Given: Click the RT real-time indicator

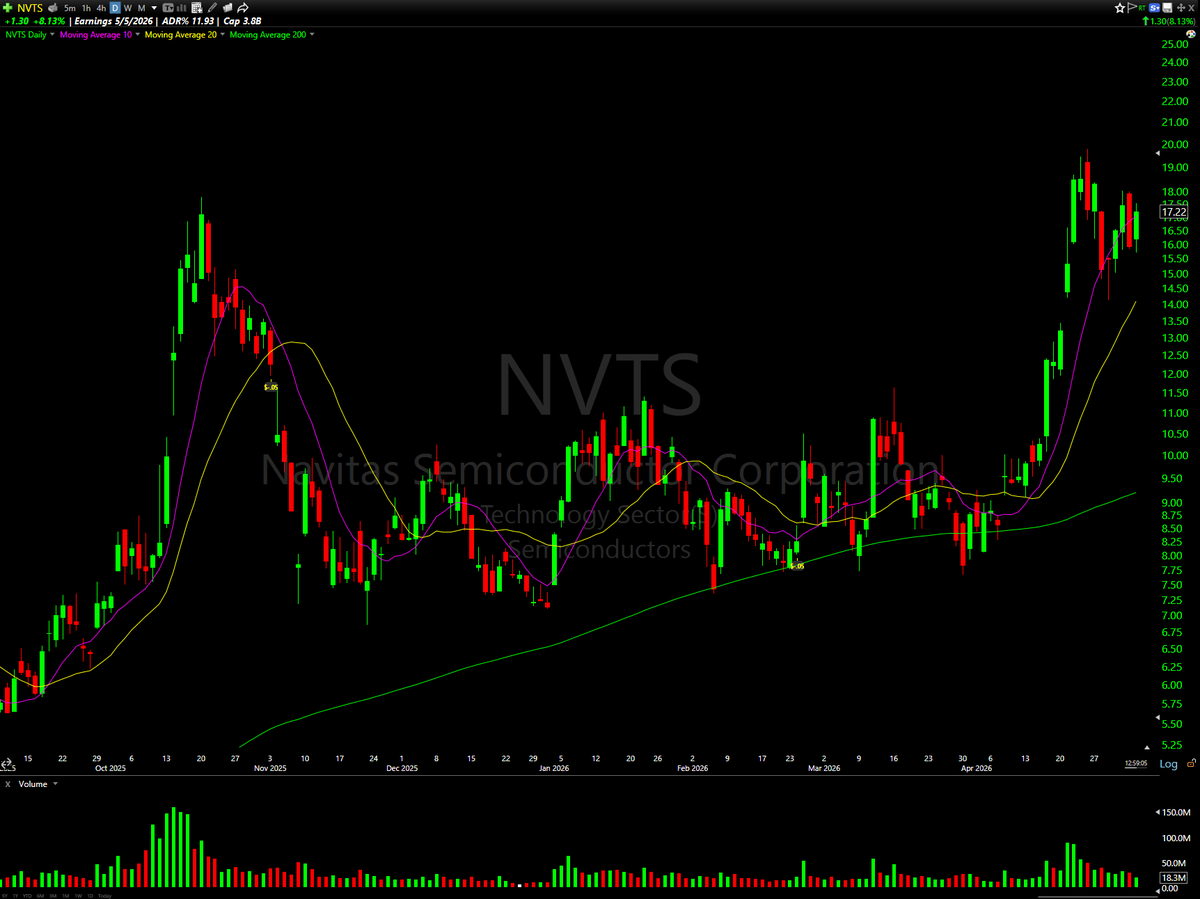Looking at the screenshot, I should tap(1142, 8).
